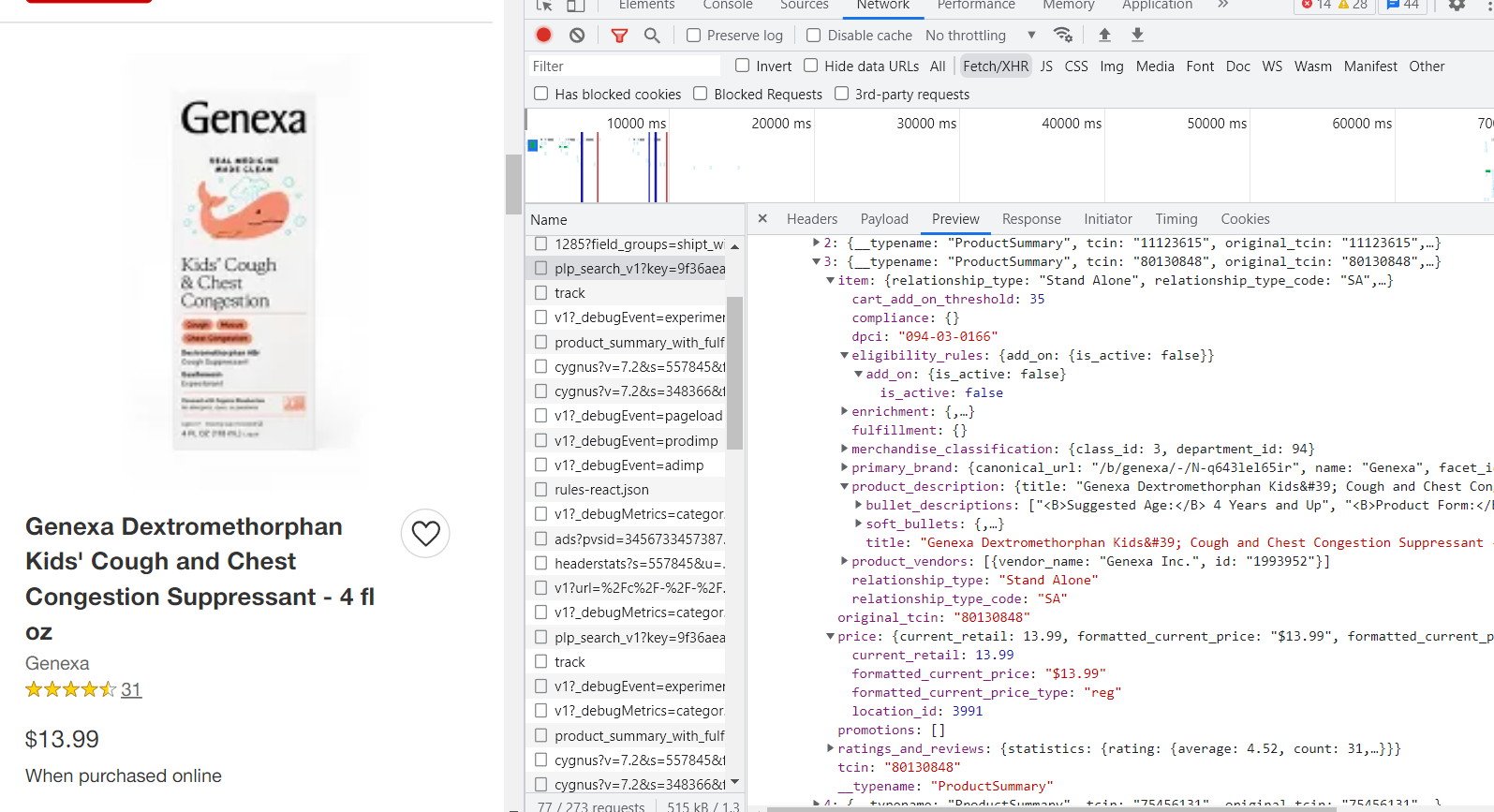Show the 14 errors badge
The width and height of the screenshot is (1494, 812).
pos(1315,5)
